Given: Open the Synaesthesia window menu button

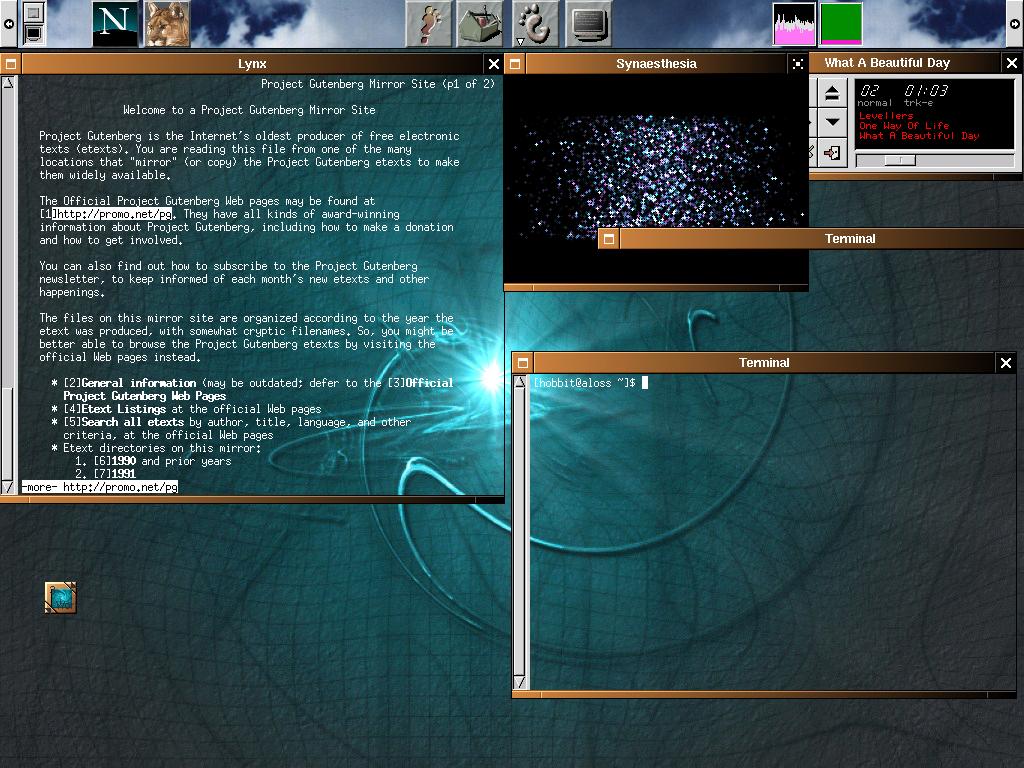Looking at the screenshot, I should click(x=515, y=64).
